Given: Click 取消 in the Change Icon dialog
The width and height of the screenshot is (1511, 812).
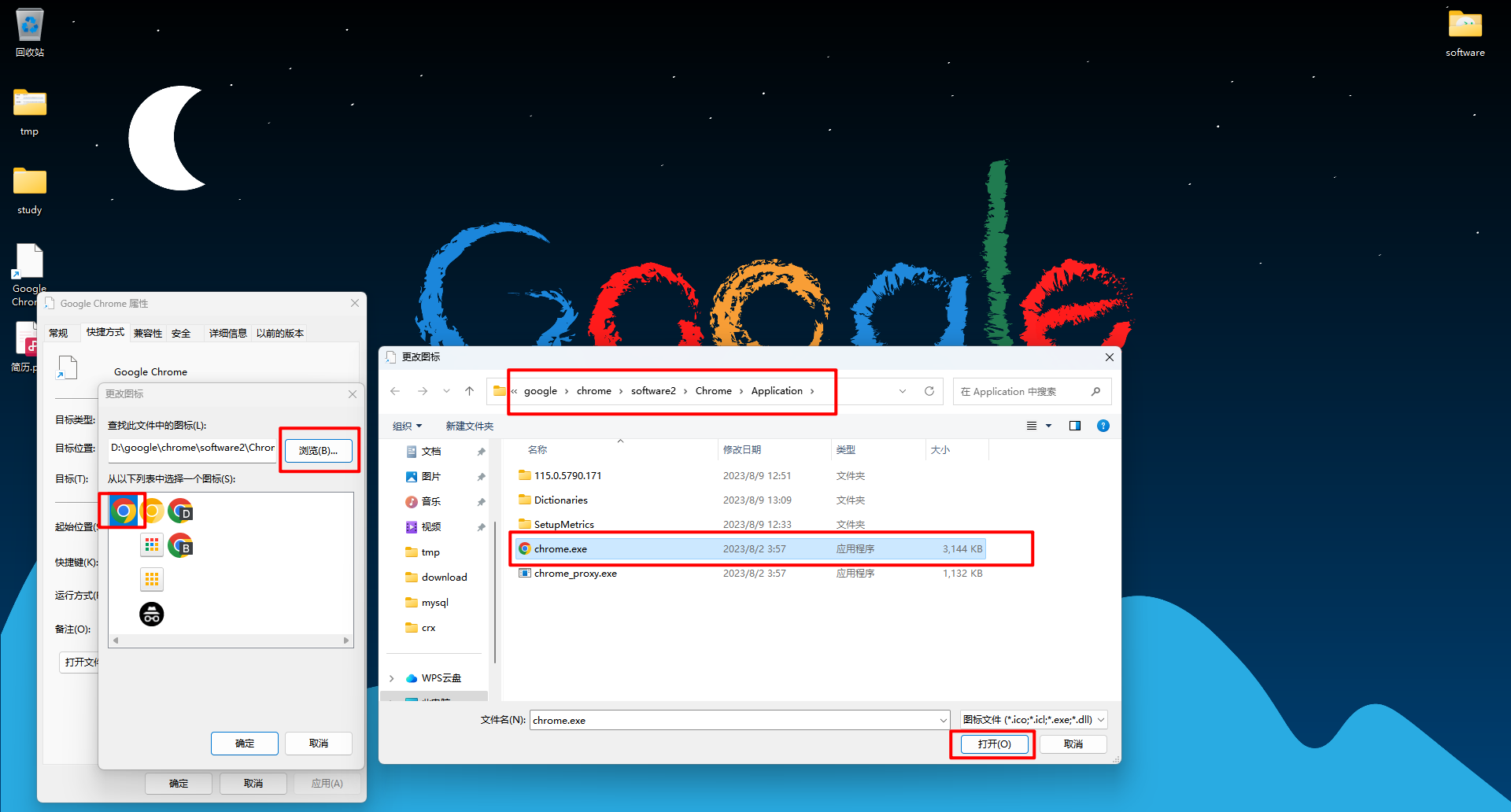Looking at the screenshot, I should point(319,744).
